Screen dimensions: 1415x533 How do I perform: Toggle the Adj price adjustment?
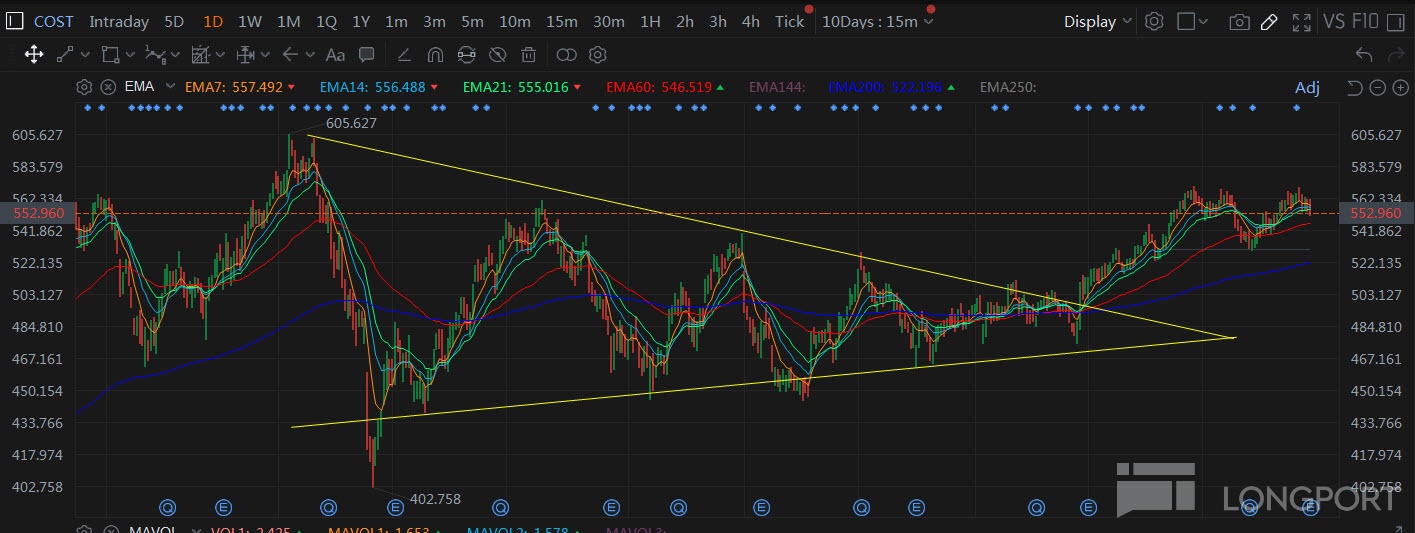(x=1307, y=87)
